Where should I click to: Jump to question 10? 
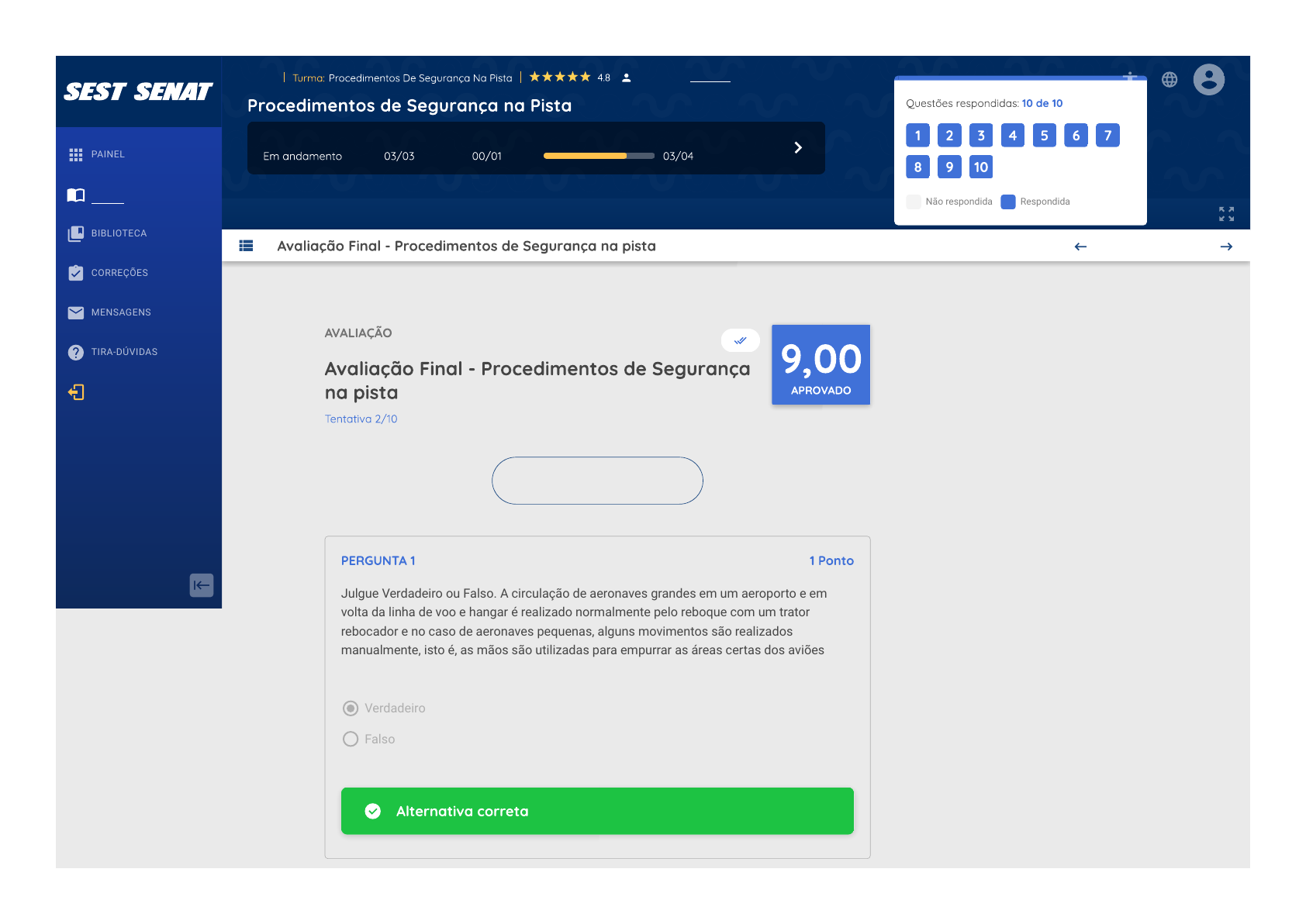pos(980,167)
